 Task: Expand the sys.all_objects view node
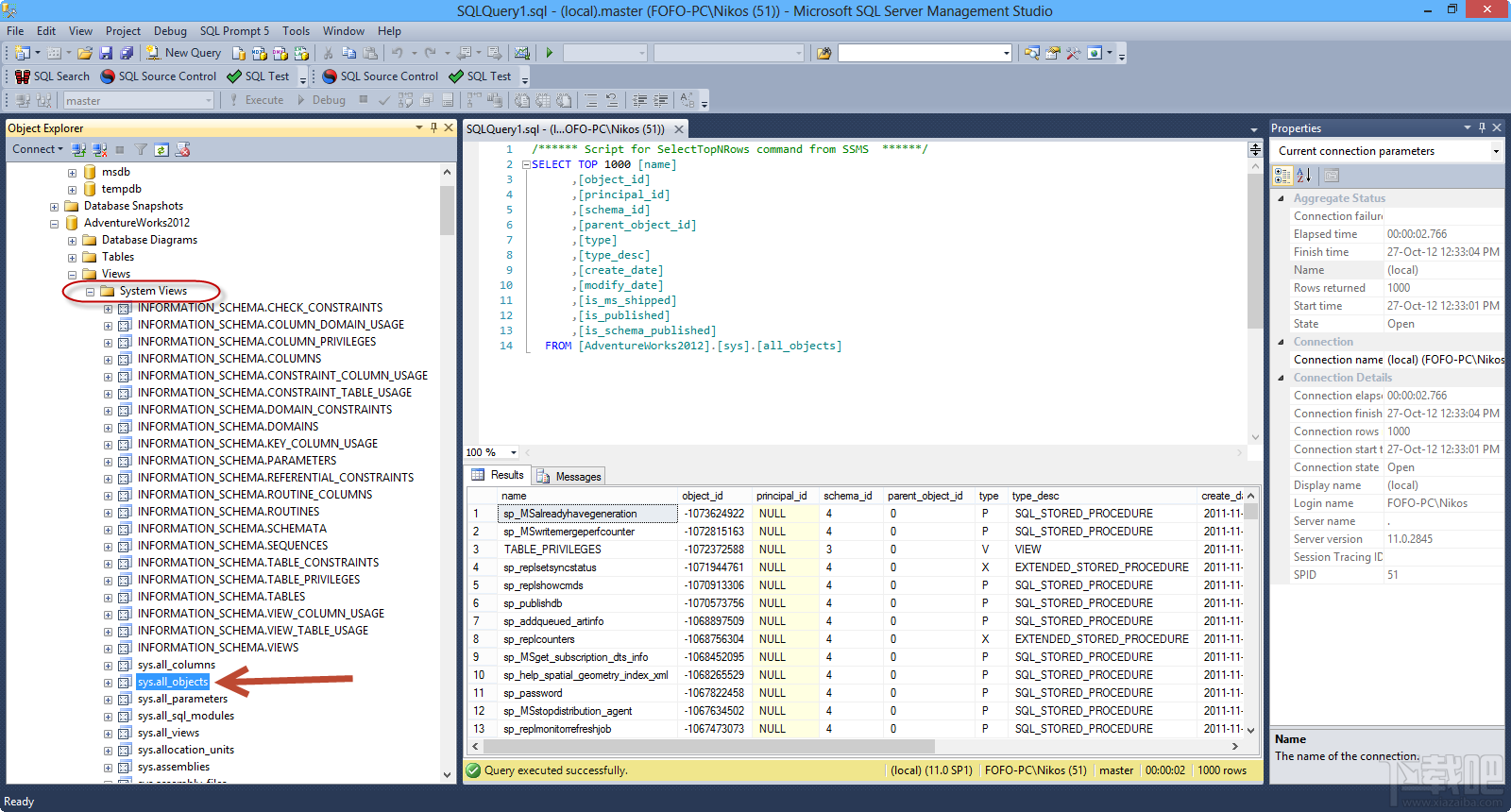pos(108,683)
